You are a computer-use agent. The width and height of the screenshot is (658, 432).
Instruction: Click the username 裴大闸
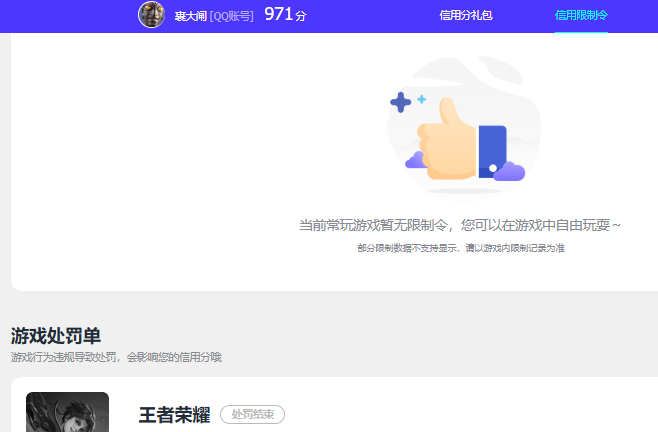191,16
